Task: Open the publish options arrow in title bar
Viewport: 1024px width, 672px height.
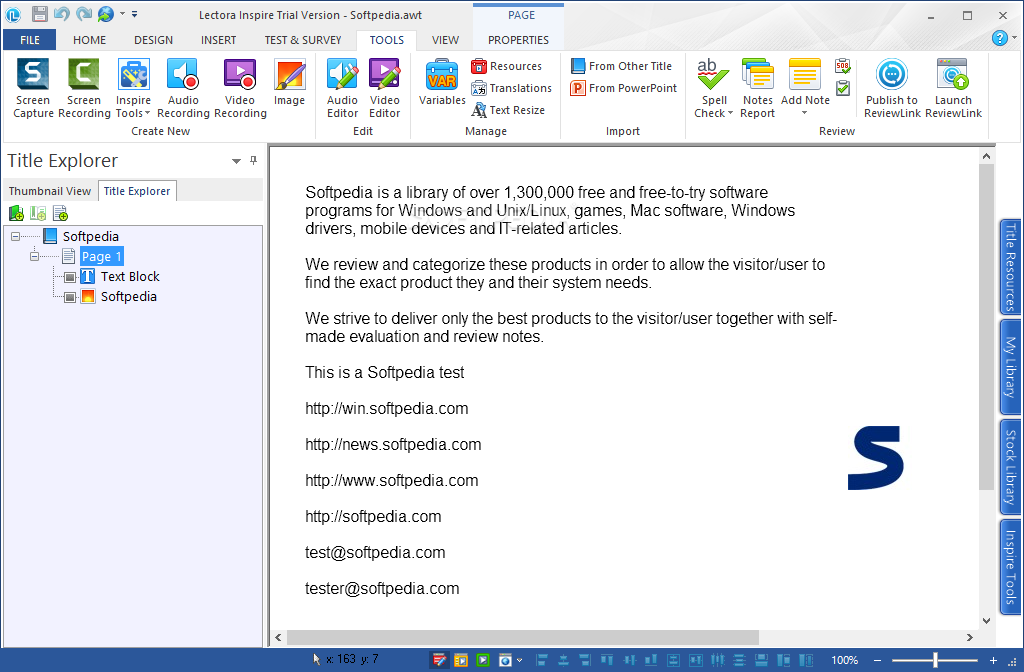Action: click(122, 14)
